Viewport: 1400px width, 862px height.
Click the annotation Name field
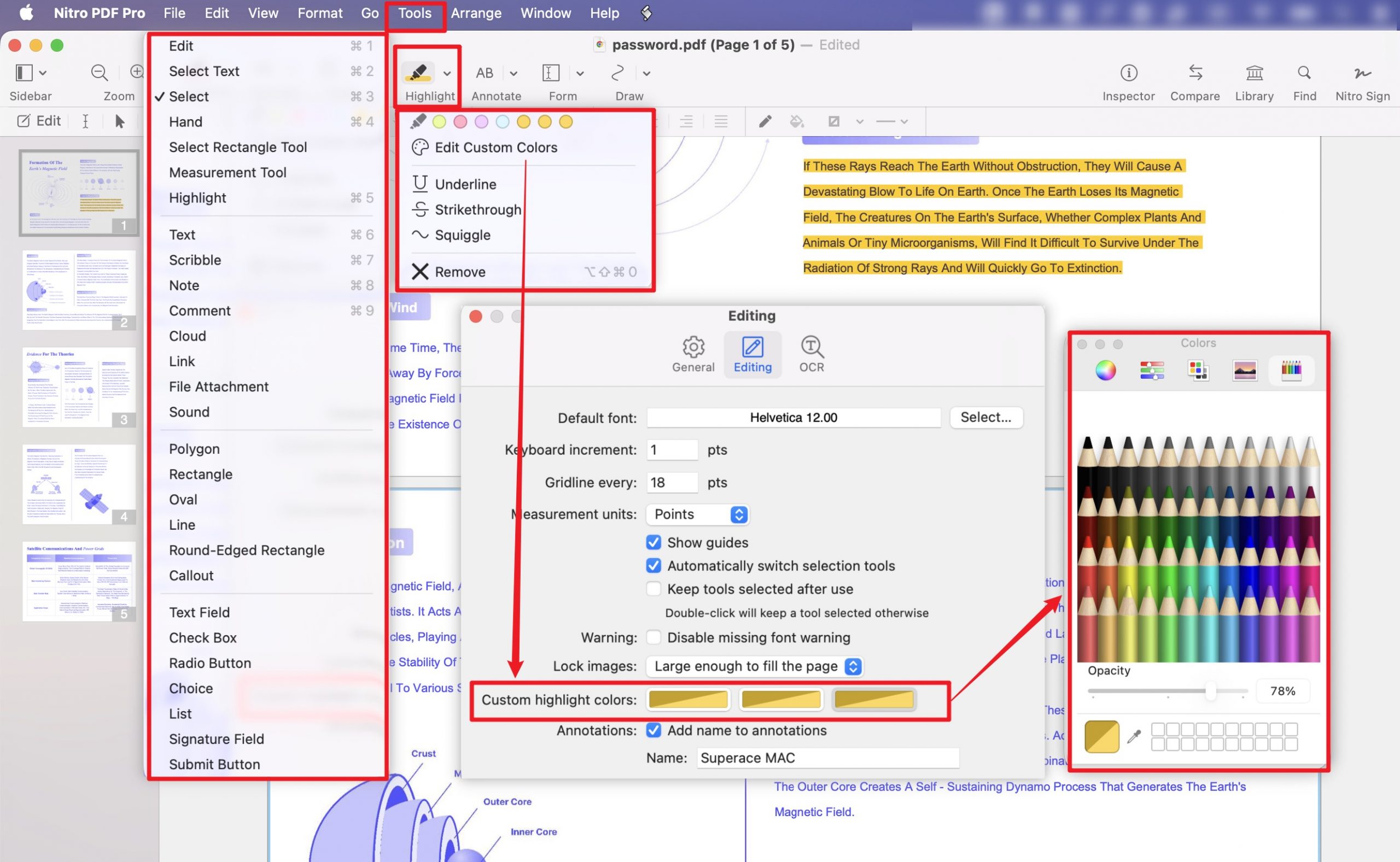[x=827, y=758]
